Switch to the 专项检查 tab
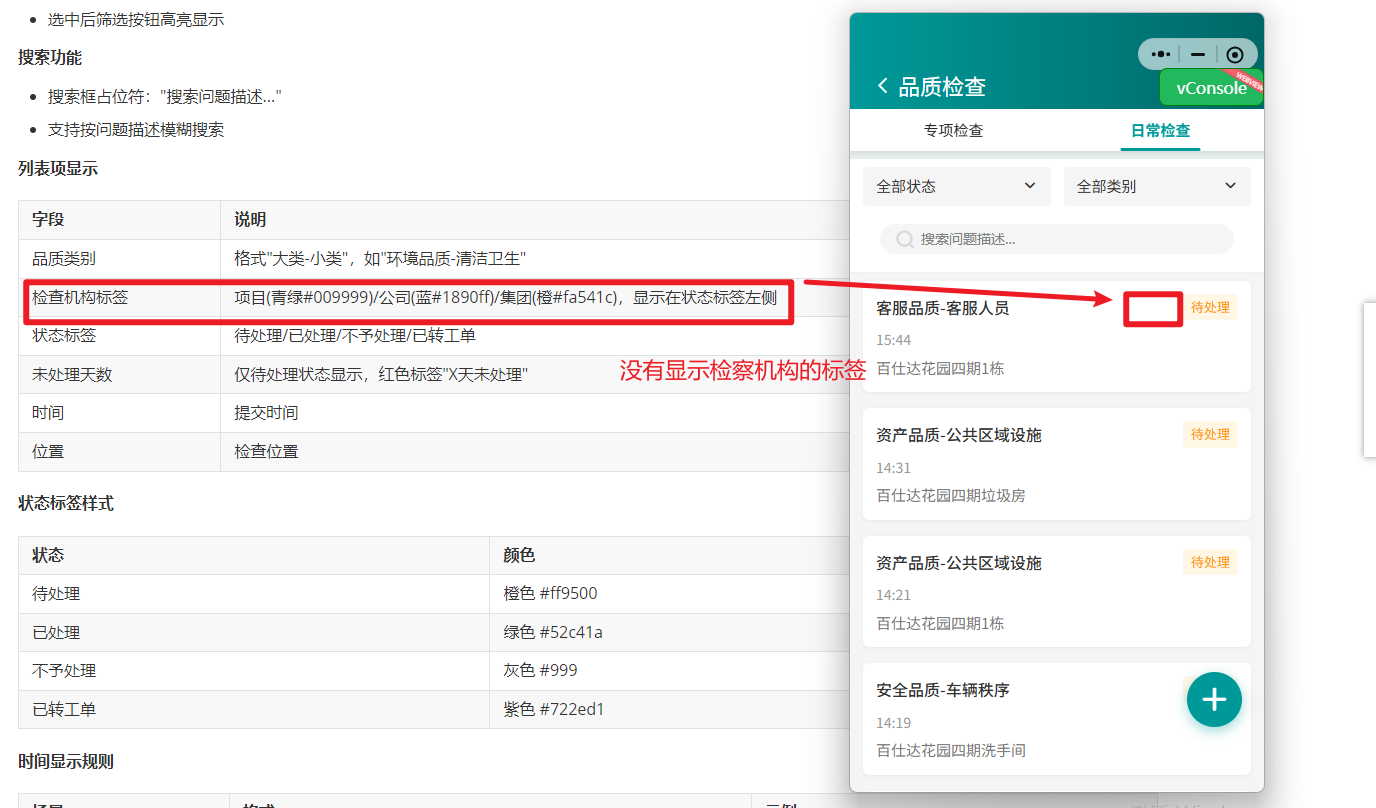This screenshot has width=1376, height=808. tap(954, 130)
